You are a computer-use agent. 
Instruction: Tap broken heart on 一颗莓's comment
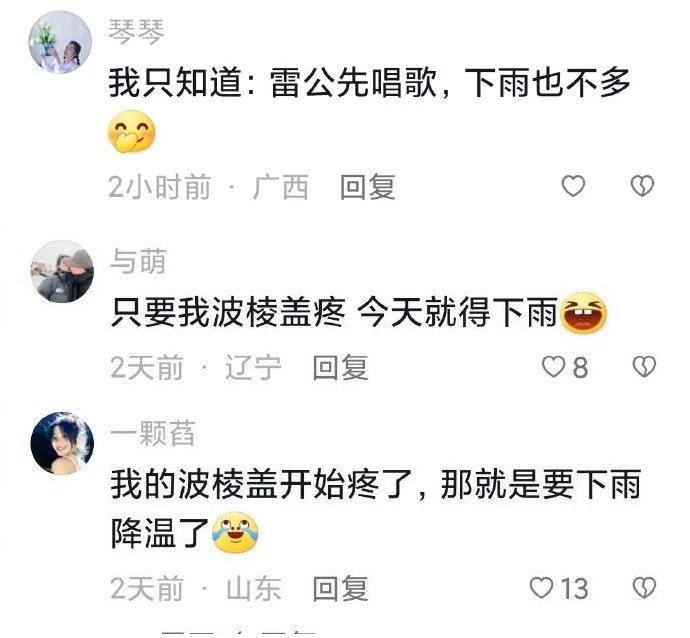[x=644, y=588]
